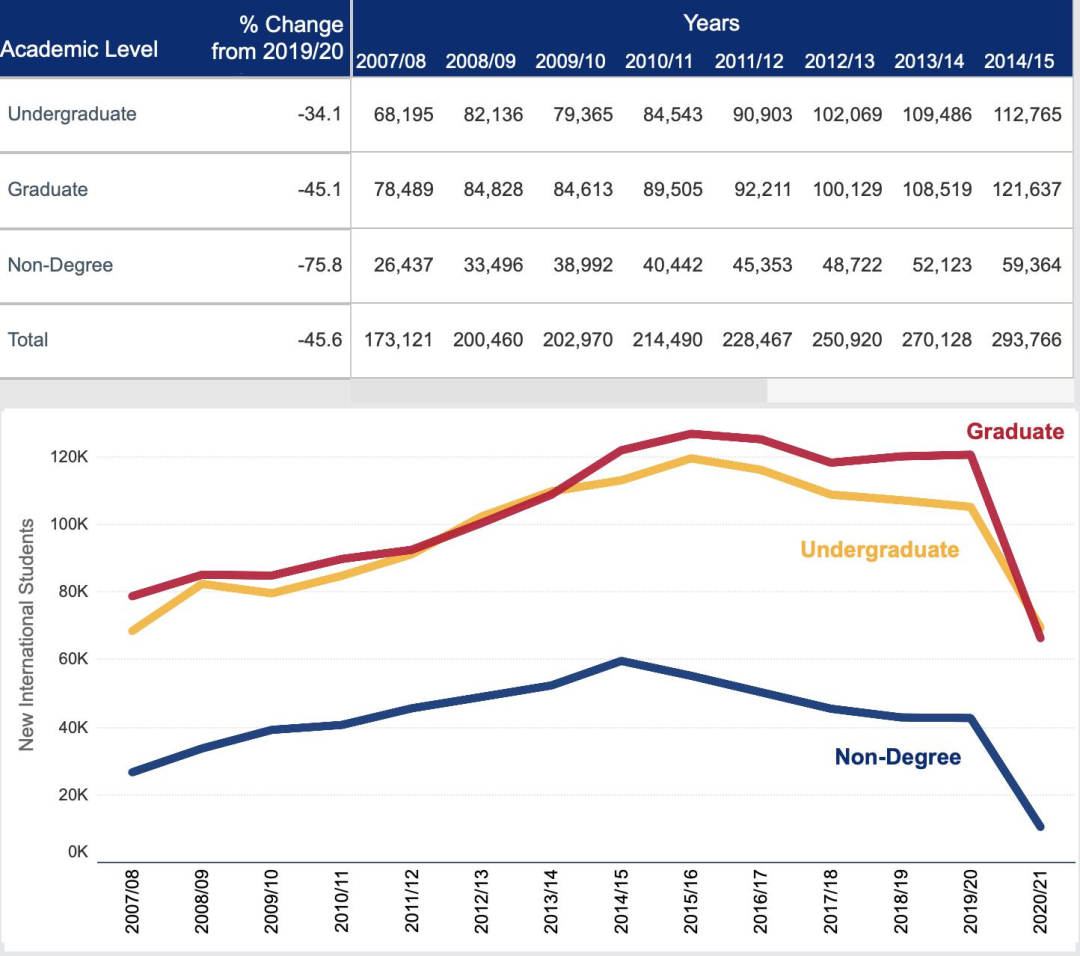Screen dimensions: 1080x956
Task: Click the cell showing 45,353
Action: point(762,265)
